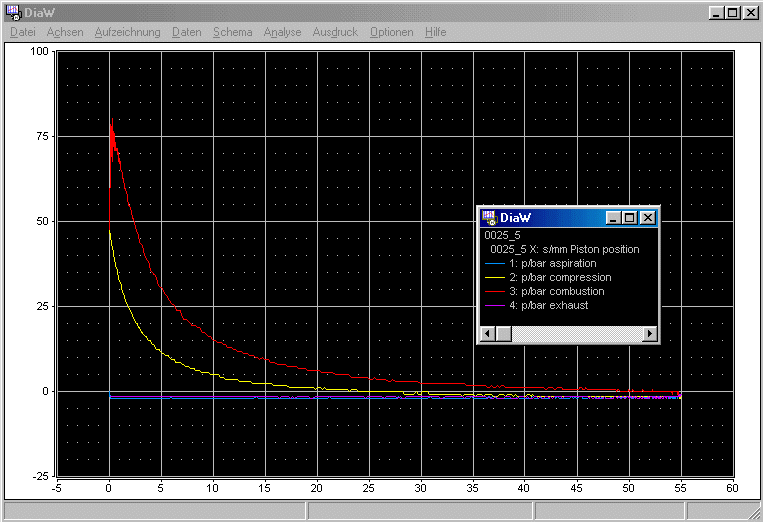
Task: Open the Ausdruck menu
Action: point(334,32)
